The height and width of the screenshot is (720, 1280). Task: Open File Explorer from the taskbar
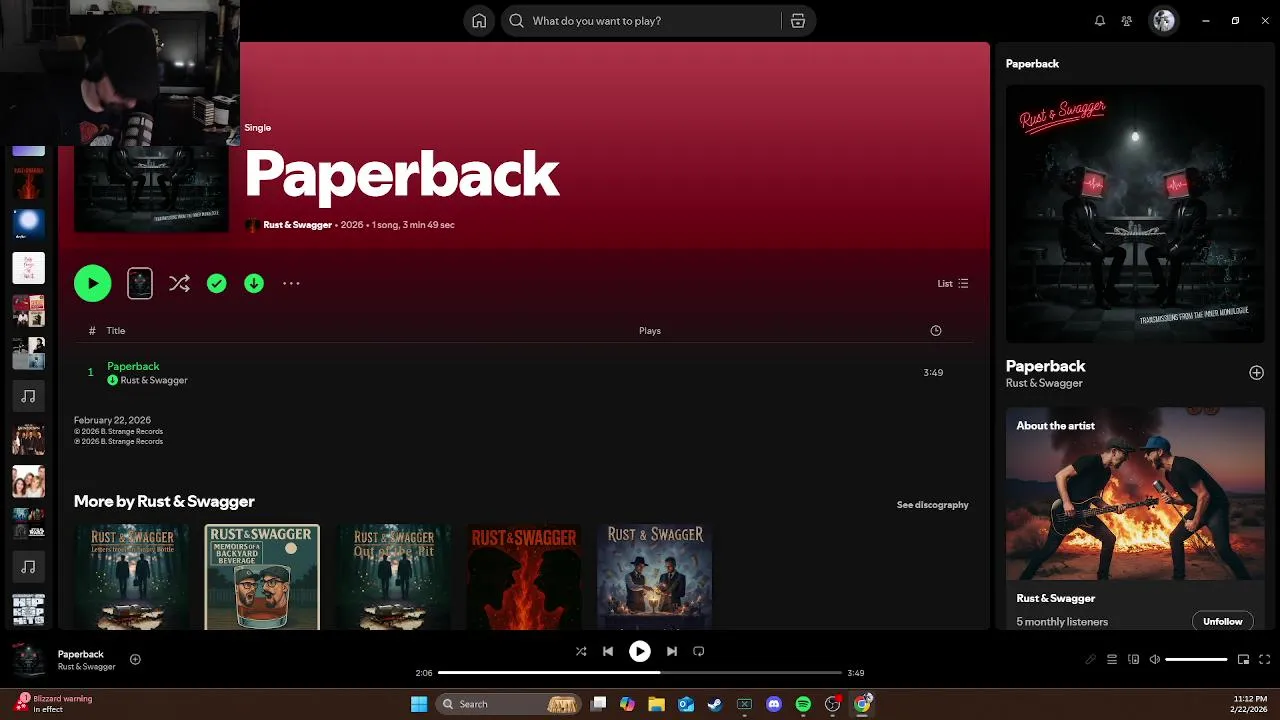coord(656,704)
